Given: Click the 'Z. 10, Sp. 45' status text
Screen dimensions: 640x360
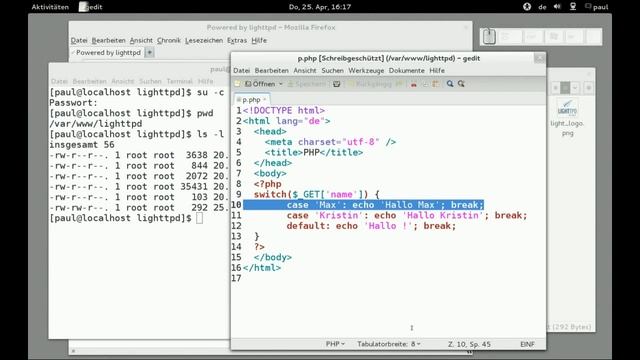Looking at the screenshot, I should click(469, 344).
